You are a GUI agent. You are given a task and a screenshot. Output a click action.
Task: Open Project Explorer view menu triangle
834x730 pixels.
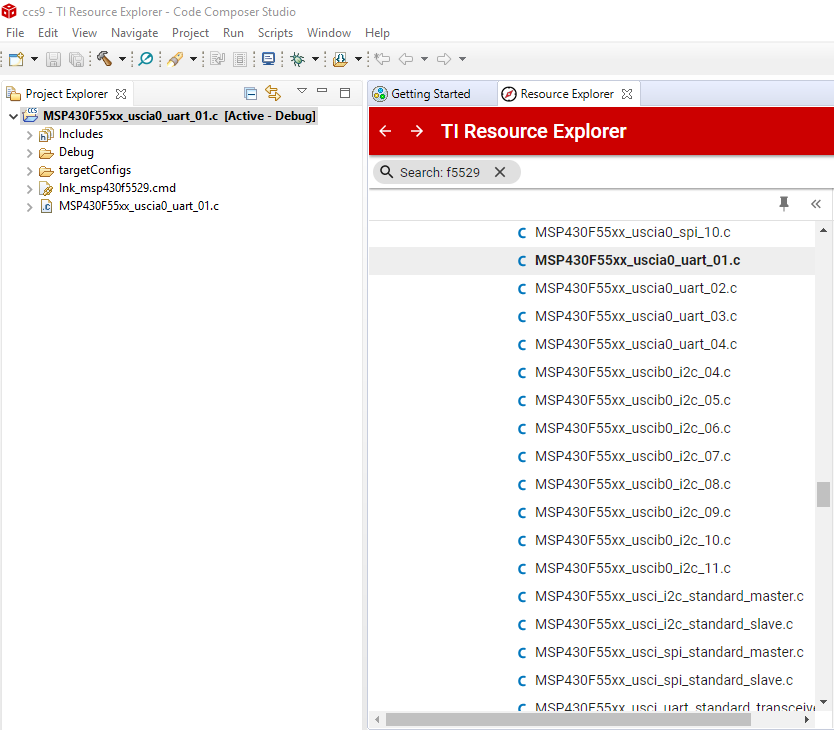pyautogui.click(x=302, y=91)
